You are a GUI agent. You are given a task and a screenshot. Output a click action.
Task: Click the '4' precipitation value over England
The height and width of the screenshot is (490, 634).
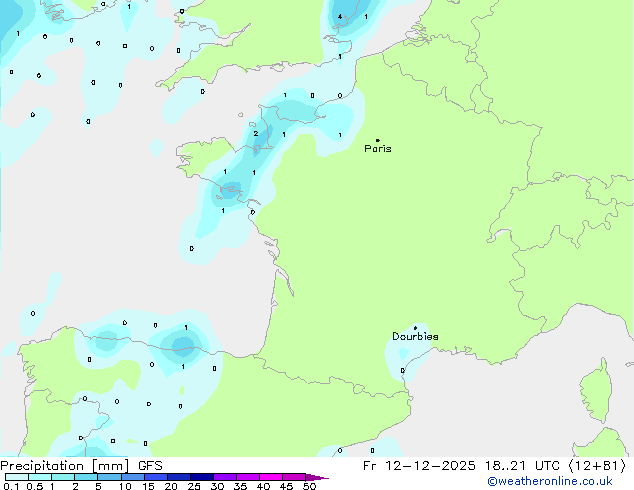click(340, 17)
